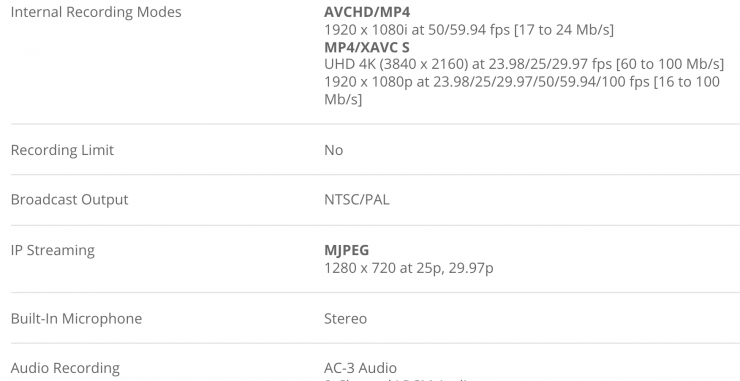
Task: Click the Recording Limit value No
Action: tap(333, 150)
